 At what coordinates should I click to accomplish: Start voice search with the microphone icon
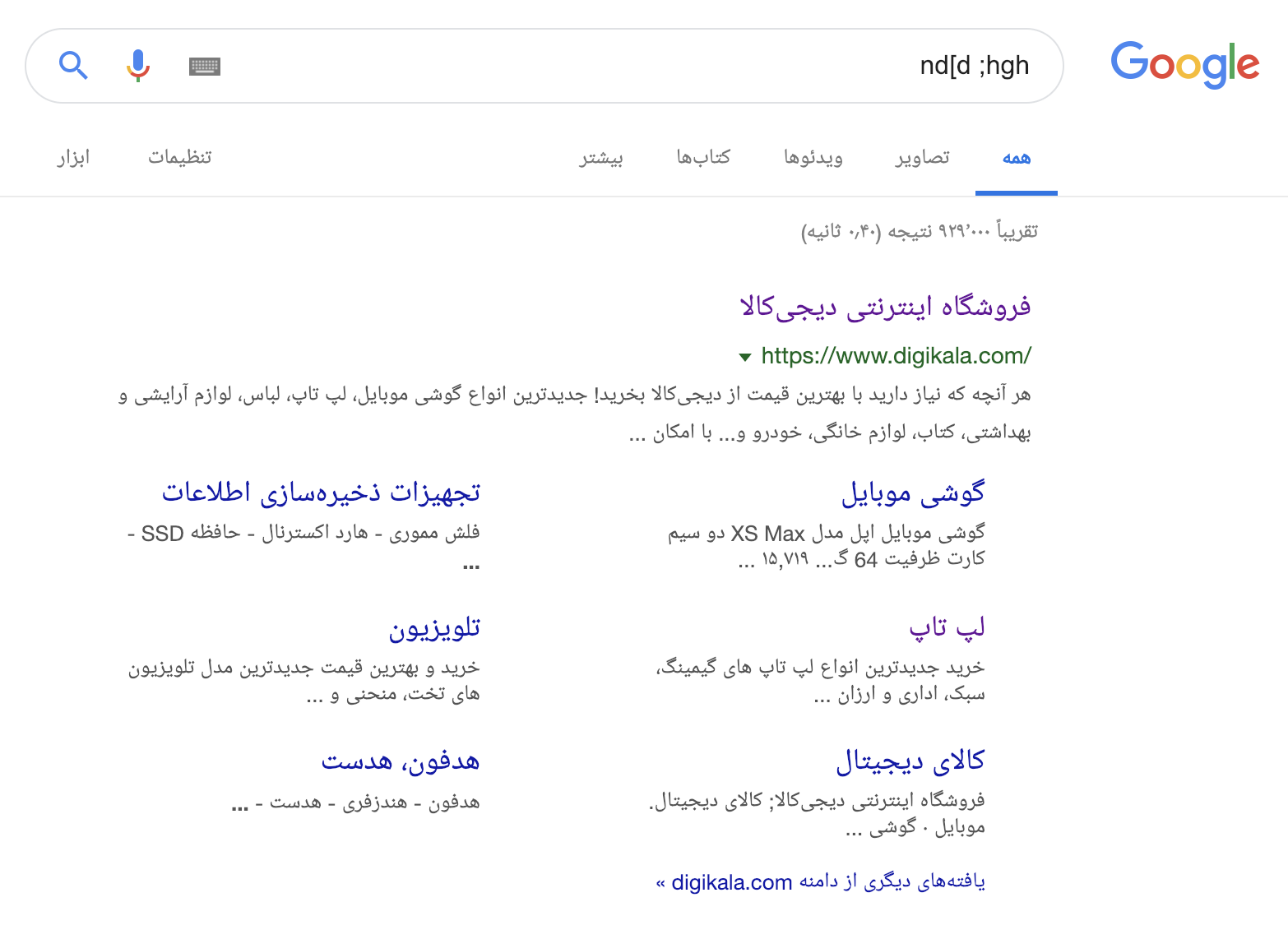click(138, 65)
